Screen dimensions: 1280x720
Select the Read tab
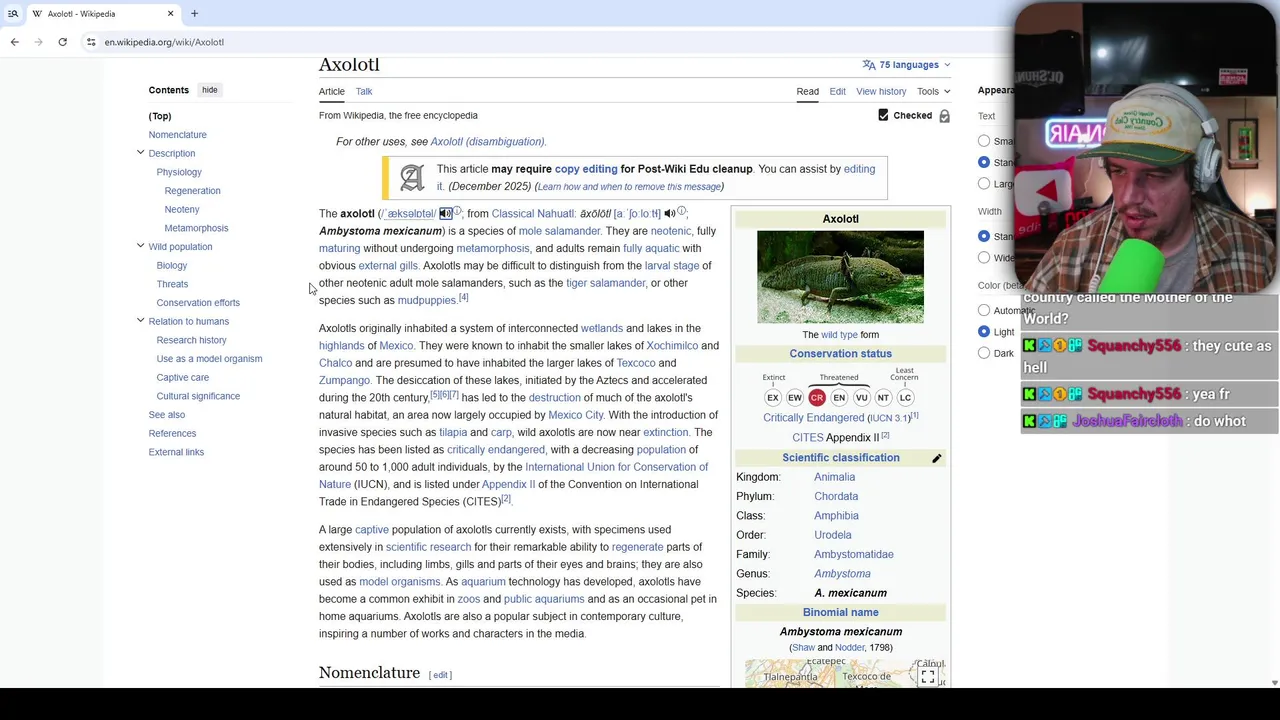point(807,92)
